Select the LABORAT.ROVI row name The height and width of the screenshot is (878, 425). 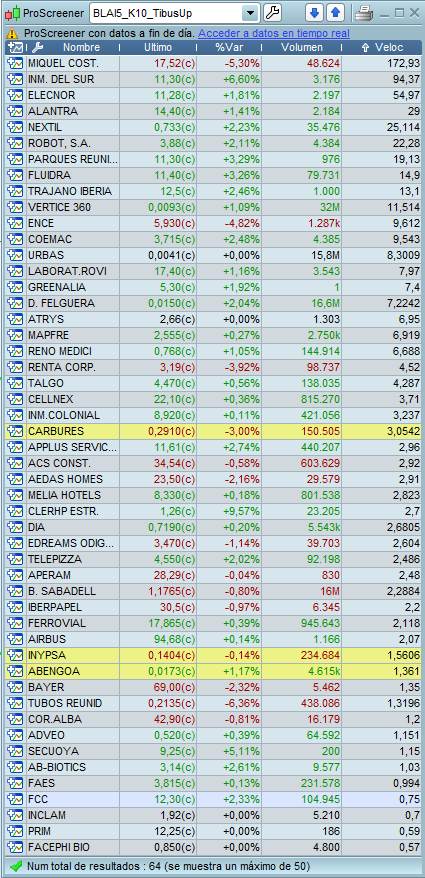tap(67, 272)
